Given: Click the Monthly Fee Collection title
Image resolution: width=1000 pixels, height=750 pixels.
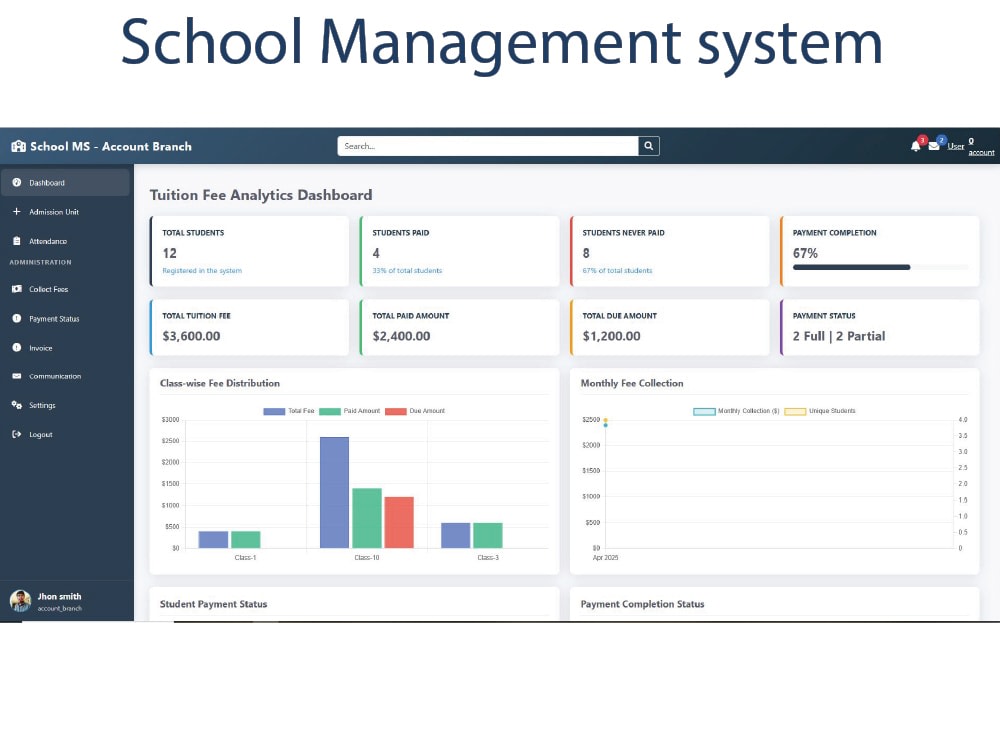Looking at the screenshot, I should pyautogui.click(x=632, y=383).
